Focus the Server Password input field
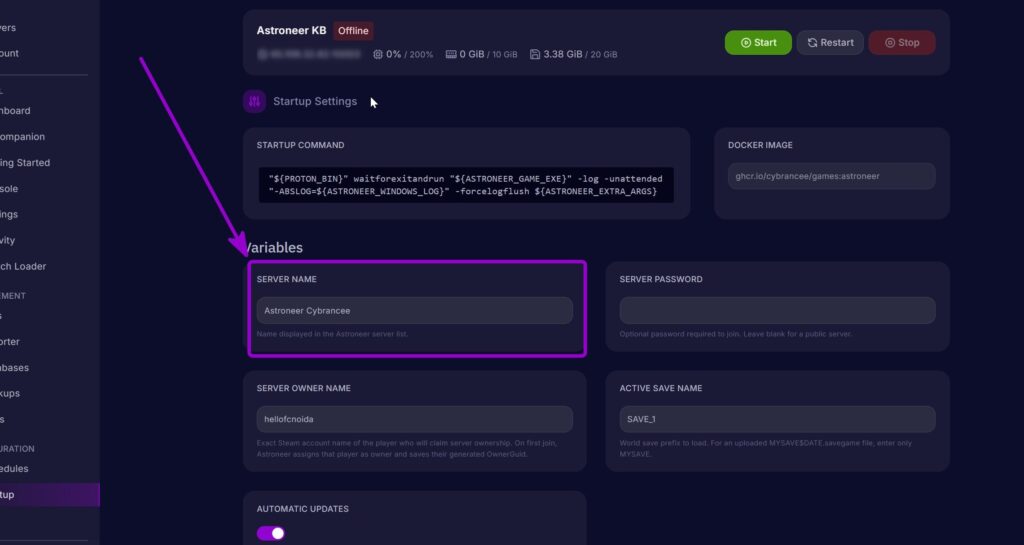Viewport: 1024px width, 545px height. tap(777, 311)
